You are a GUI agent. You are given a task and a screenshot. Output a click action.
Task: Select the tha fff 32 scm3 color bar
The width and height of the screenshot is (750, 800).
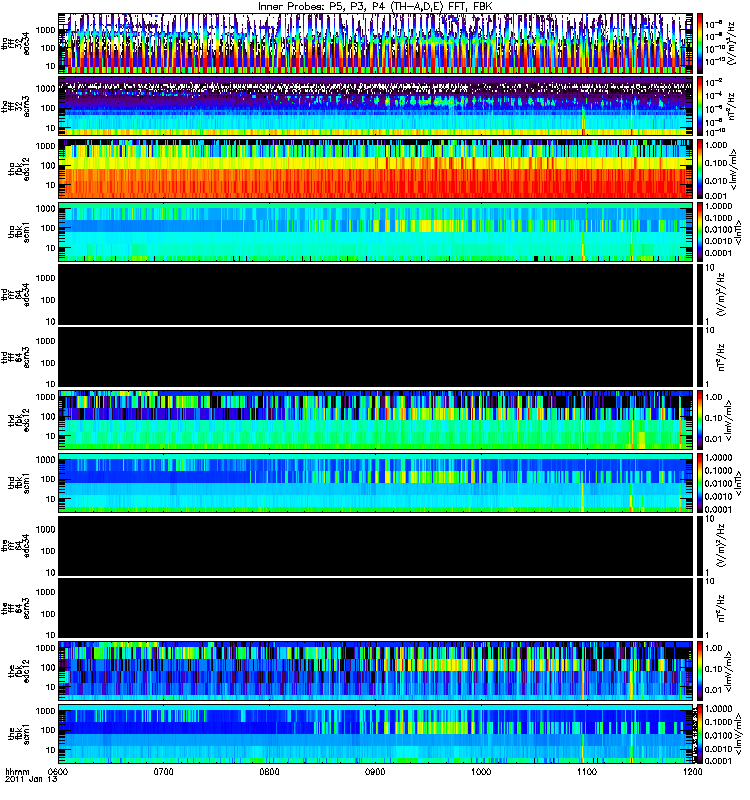pos(700,106)
